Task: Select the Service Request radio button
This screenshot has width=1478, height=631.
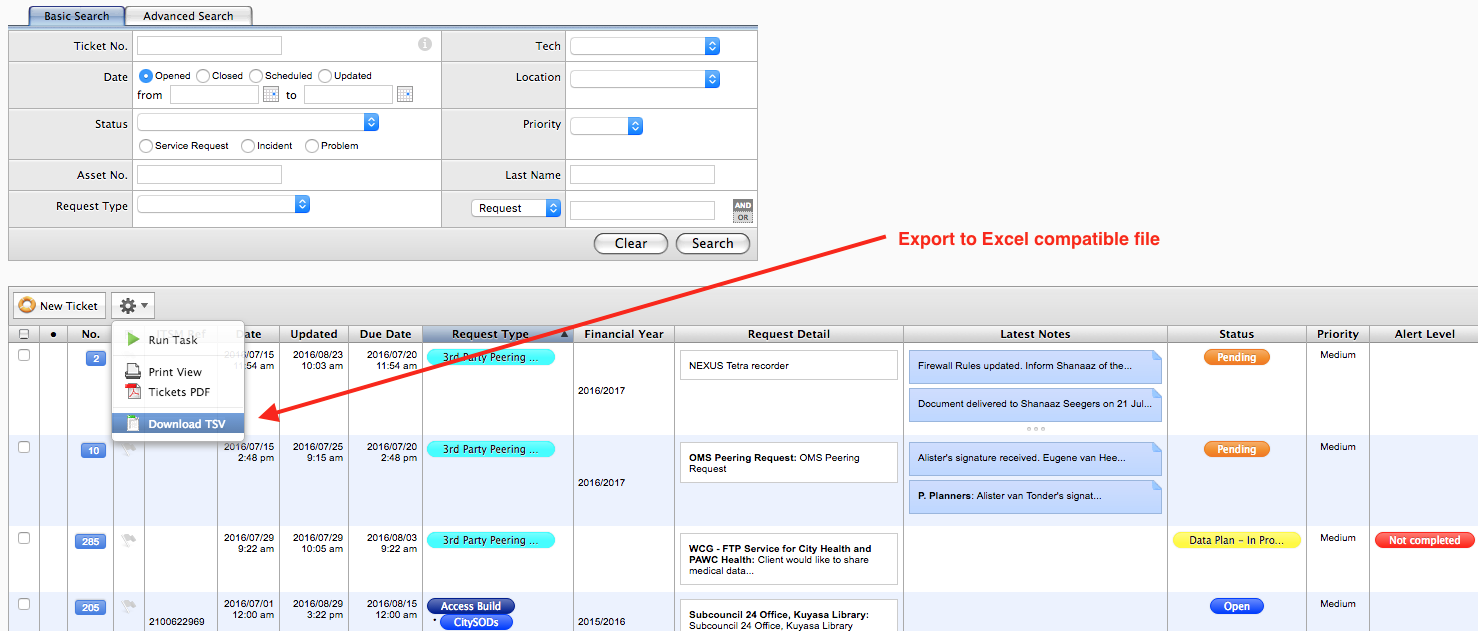Action: [146, 146]
